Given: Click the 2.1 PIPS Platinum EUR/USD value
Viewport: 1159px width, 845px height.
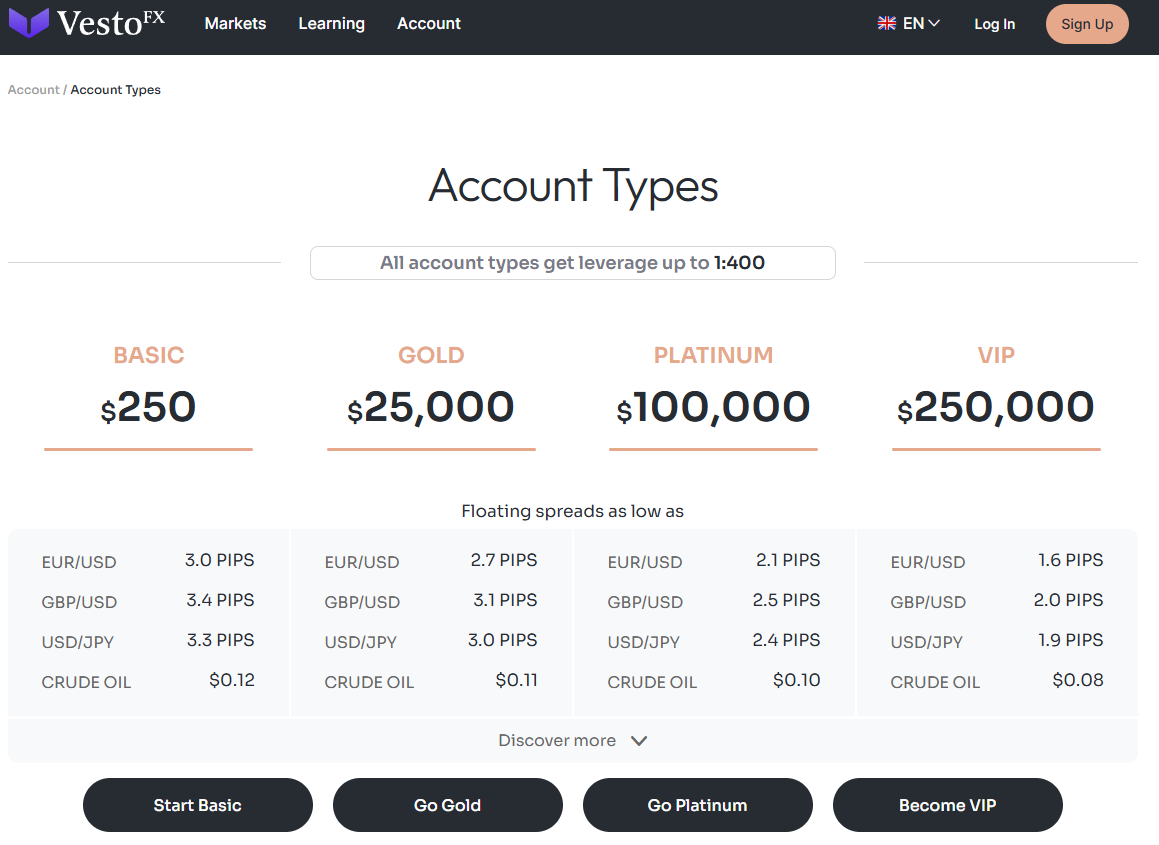Looking at the screenshot, I should tap(788, 560).
